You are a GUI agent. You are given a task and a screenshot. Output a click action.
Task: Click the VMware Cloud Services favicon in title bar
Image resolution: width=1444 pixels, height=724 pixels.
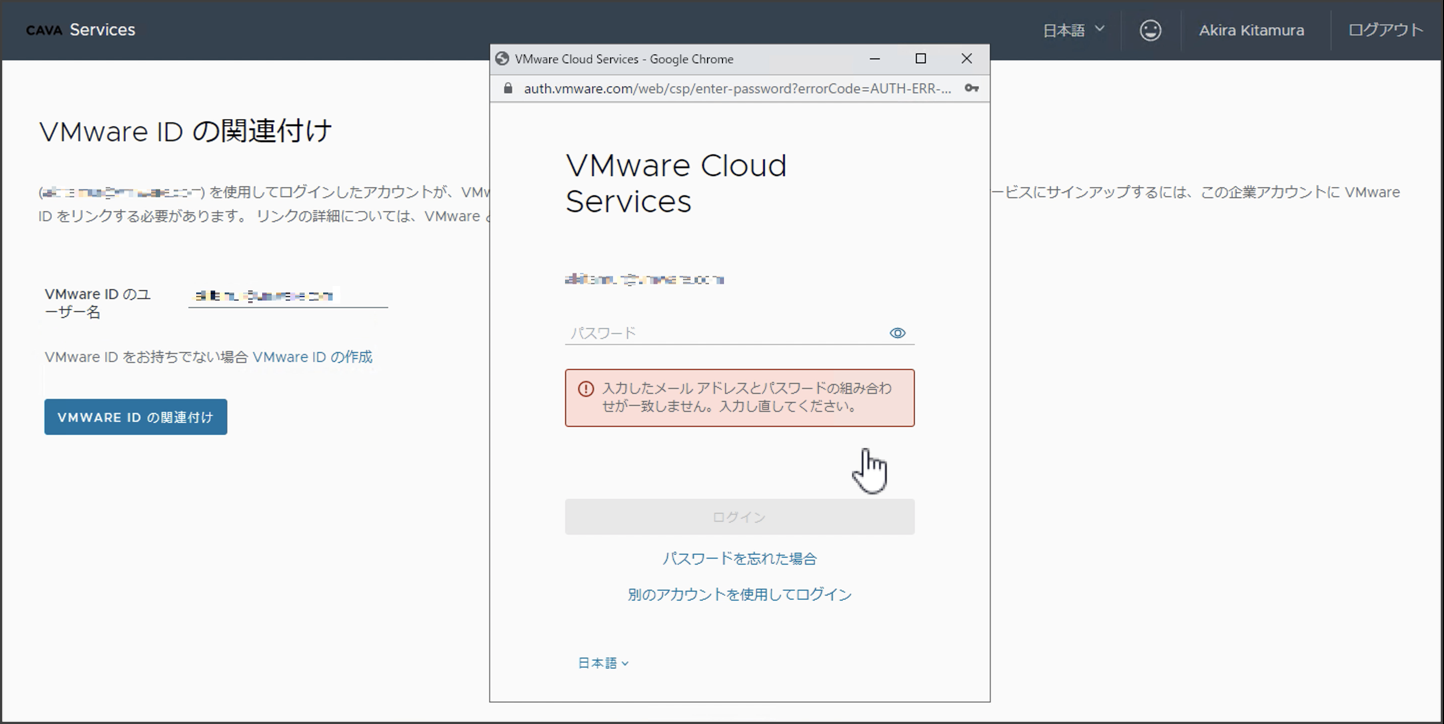tap(502, 58)
